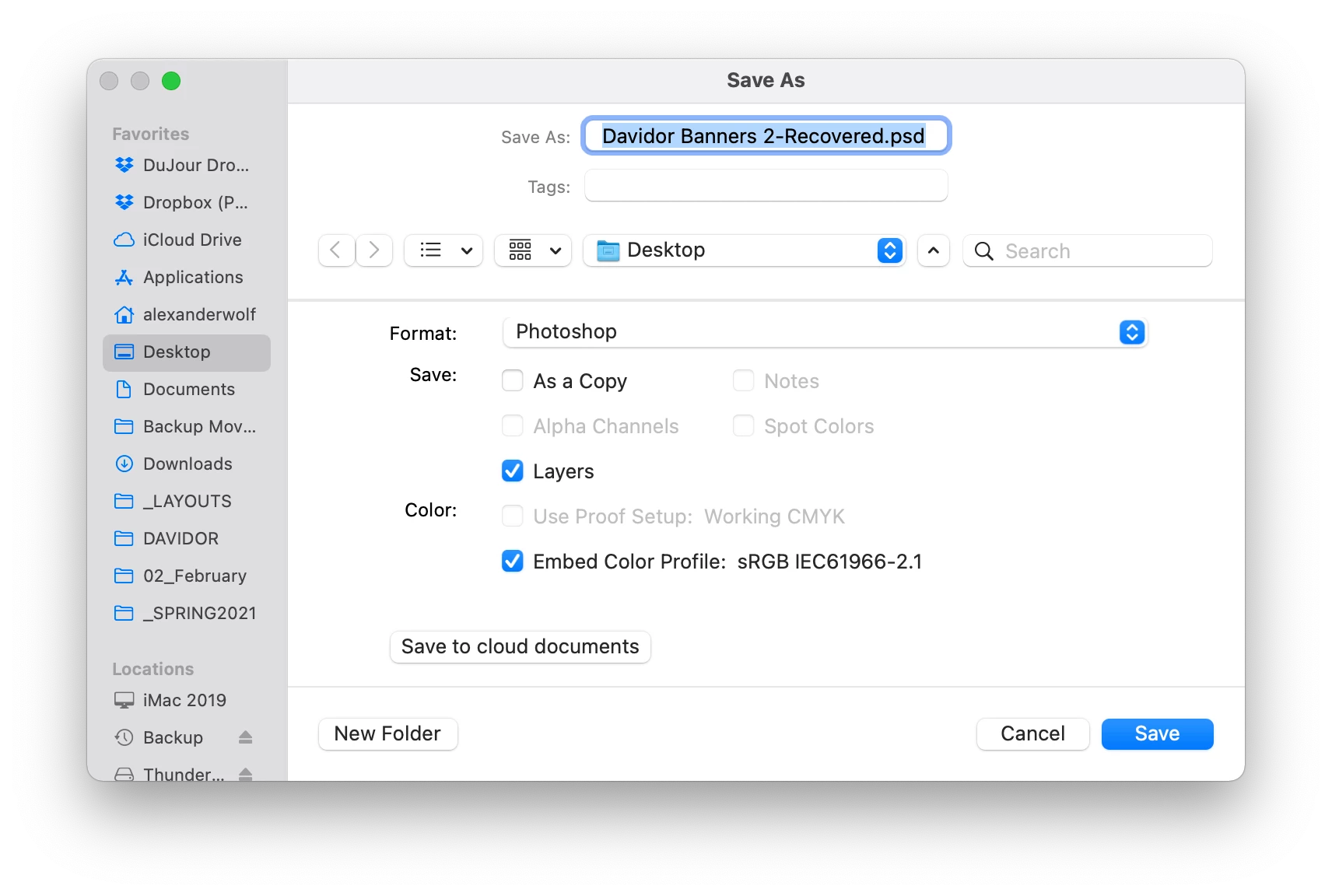The height and width of the screenshot is (896, 1332).
Task: Toggle the Notes checkbox
Action: pos(744,380)
